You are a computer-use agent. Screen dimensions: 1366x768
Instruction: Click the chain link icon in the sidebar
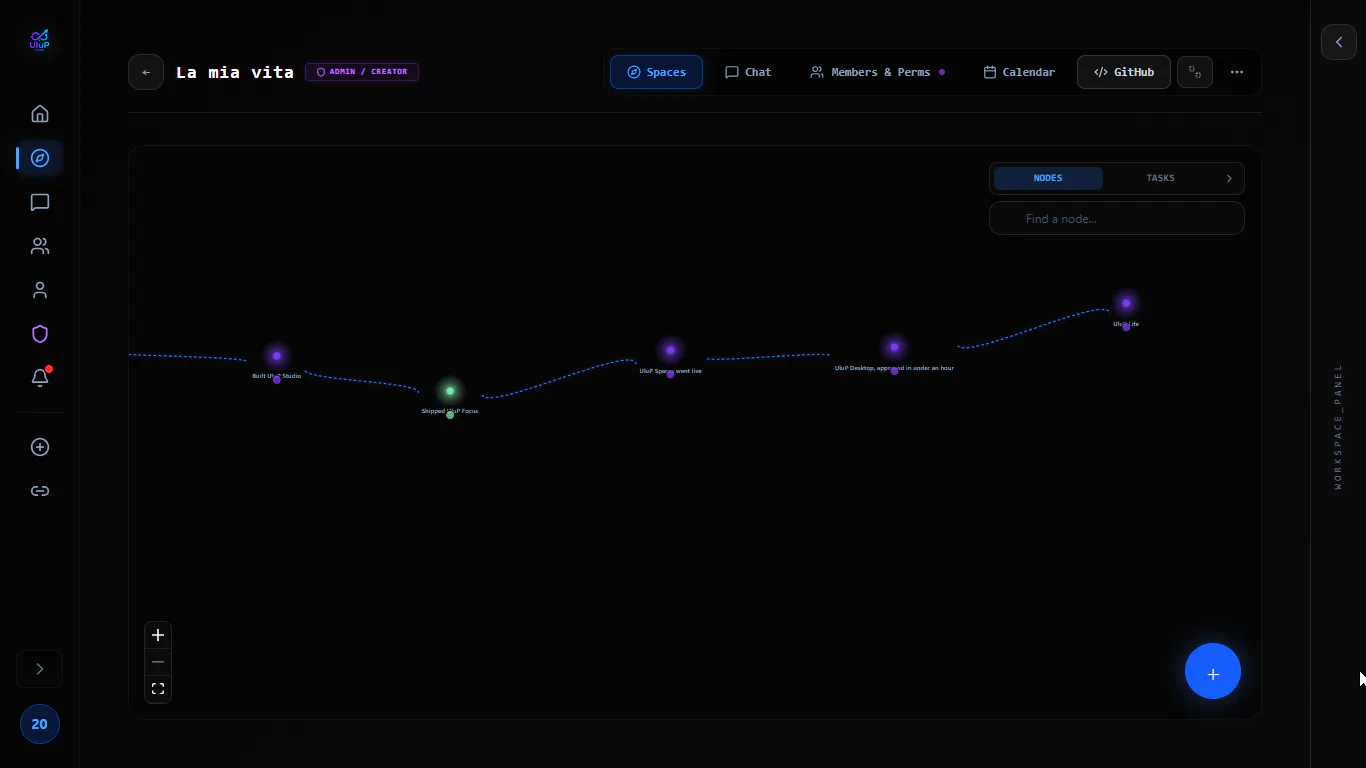(x=40, y=491)
